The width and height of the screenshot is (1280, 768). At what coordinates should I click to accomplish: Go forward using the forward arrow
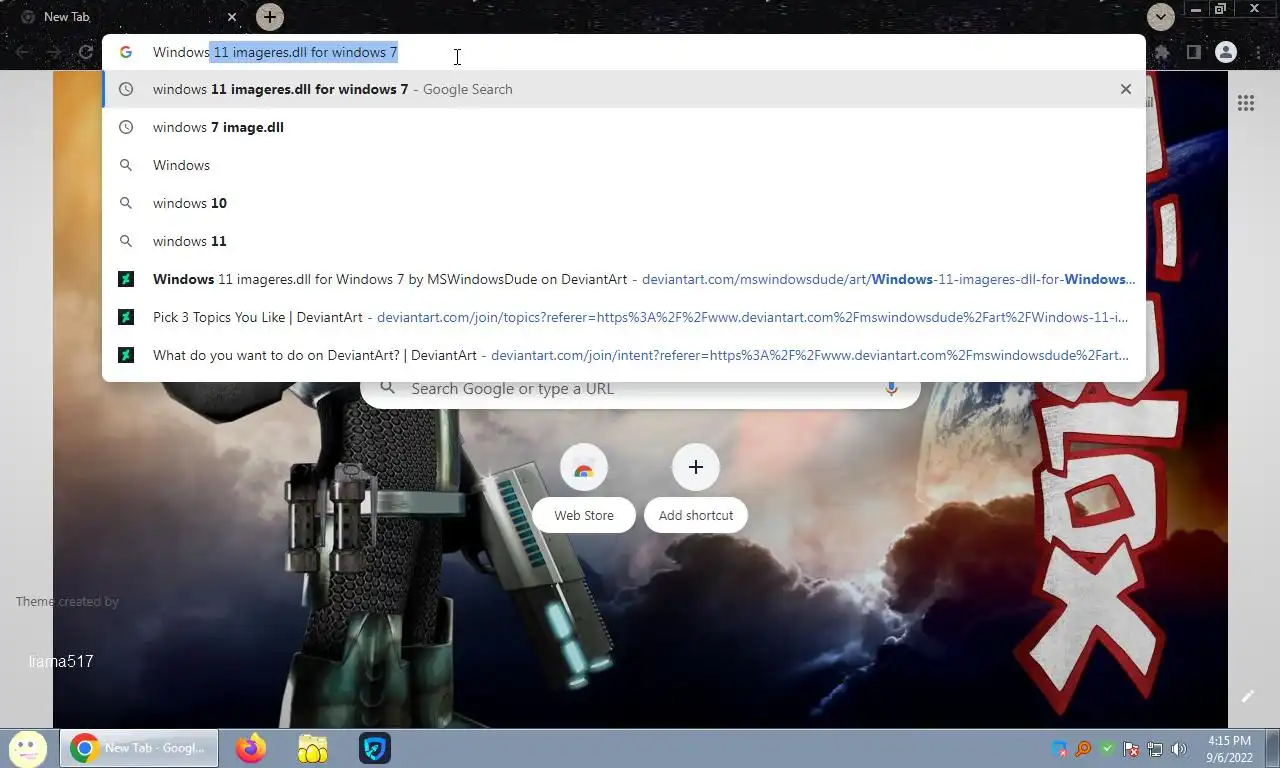point(54,52)
